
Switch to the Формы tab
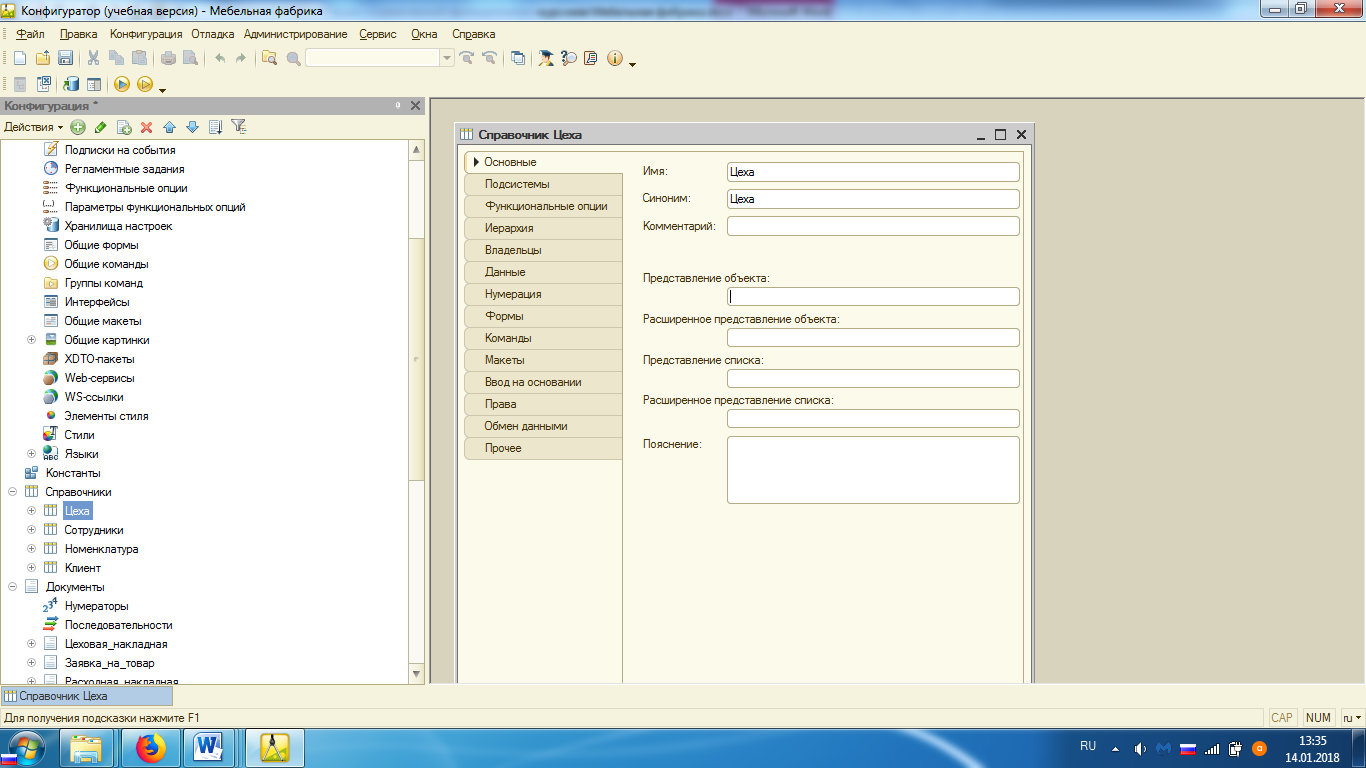click(543, 316)
